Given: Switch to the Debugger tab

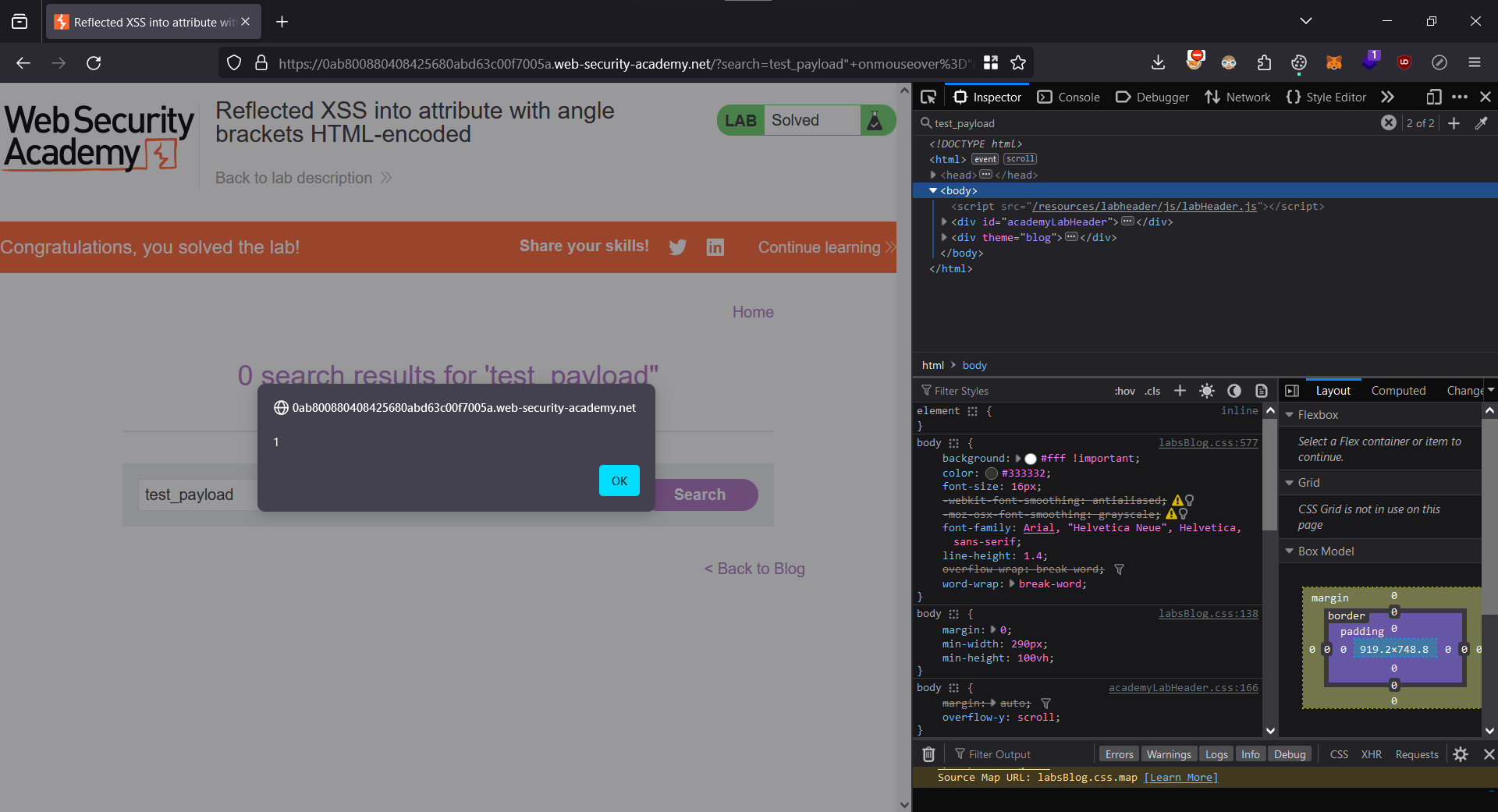Looking at the screenshot, I should (x=1152, y=97).
